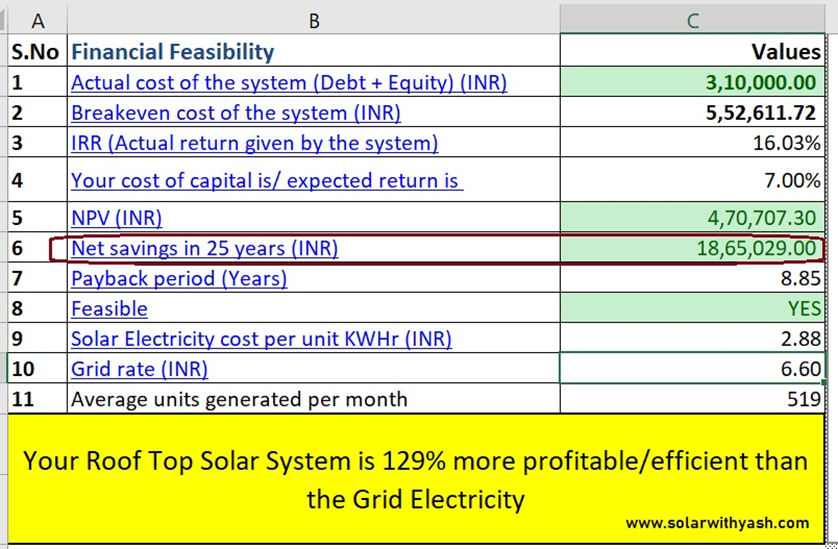Viewport: 838px width, 549px height.
Task: Open 'Actual cost of the system' link
Action: pyautogui.click(x=288, y=83)
